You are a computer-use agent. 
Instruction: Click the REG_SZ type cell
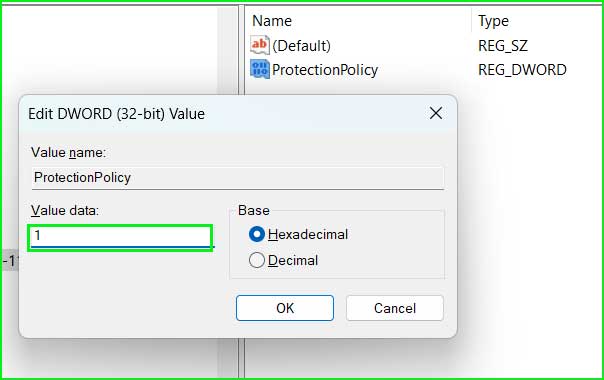pos(503,46)
